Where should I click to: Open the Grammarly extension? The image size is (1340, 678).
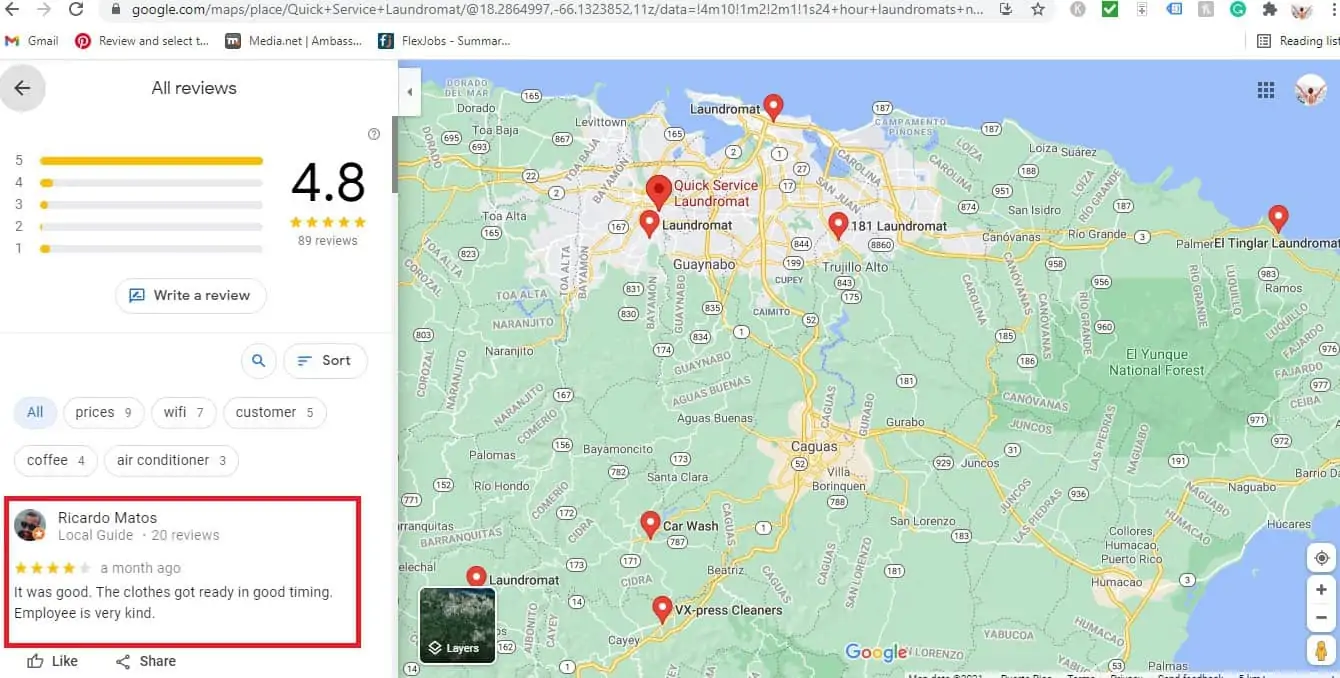[x=1238, y=9]
